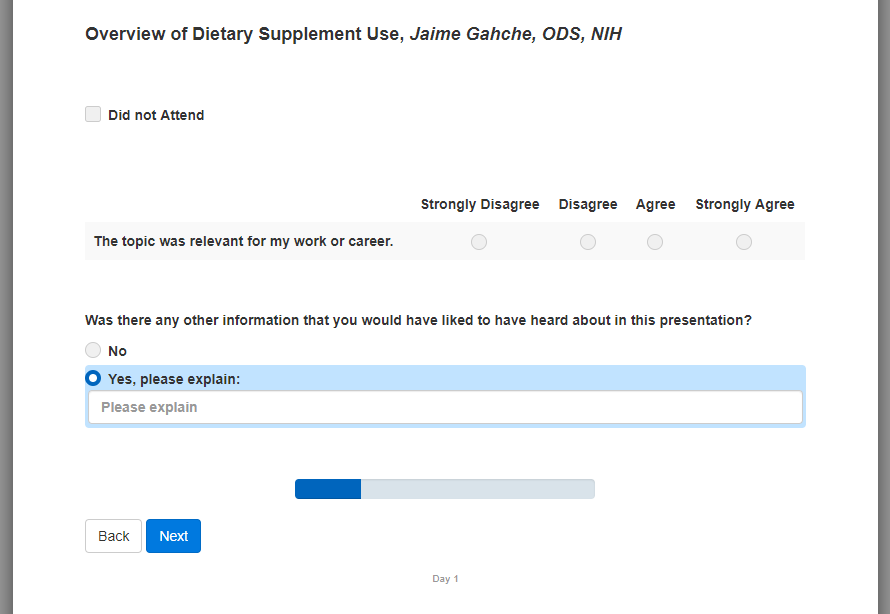
Task: Focus the "Please explain" text field
Action: (445, 407)
